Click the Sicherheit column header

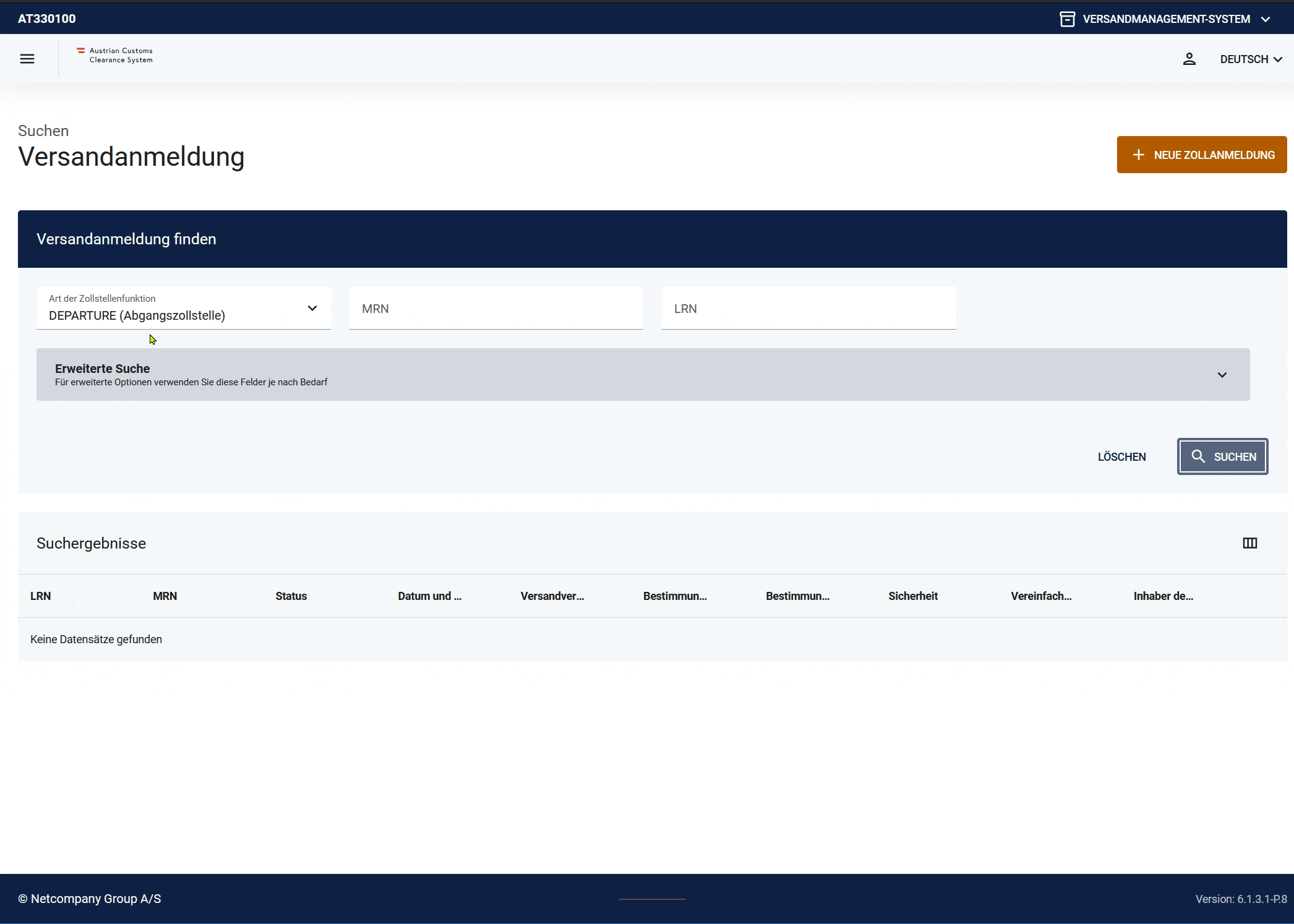coord(912,596)
